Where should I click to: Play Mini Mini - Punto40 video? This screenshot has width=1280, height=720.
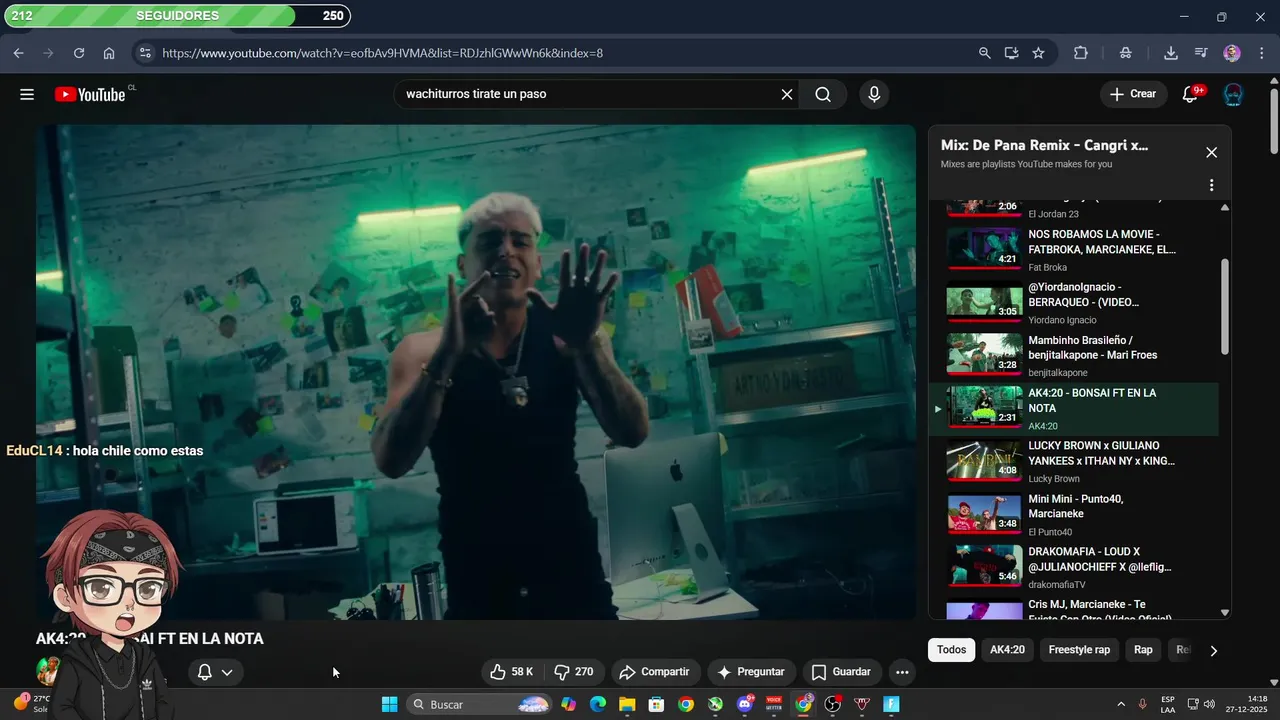tap(1074, 514)
